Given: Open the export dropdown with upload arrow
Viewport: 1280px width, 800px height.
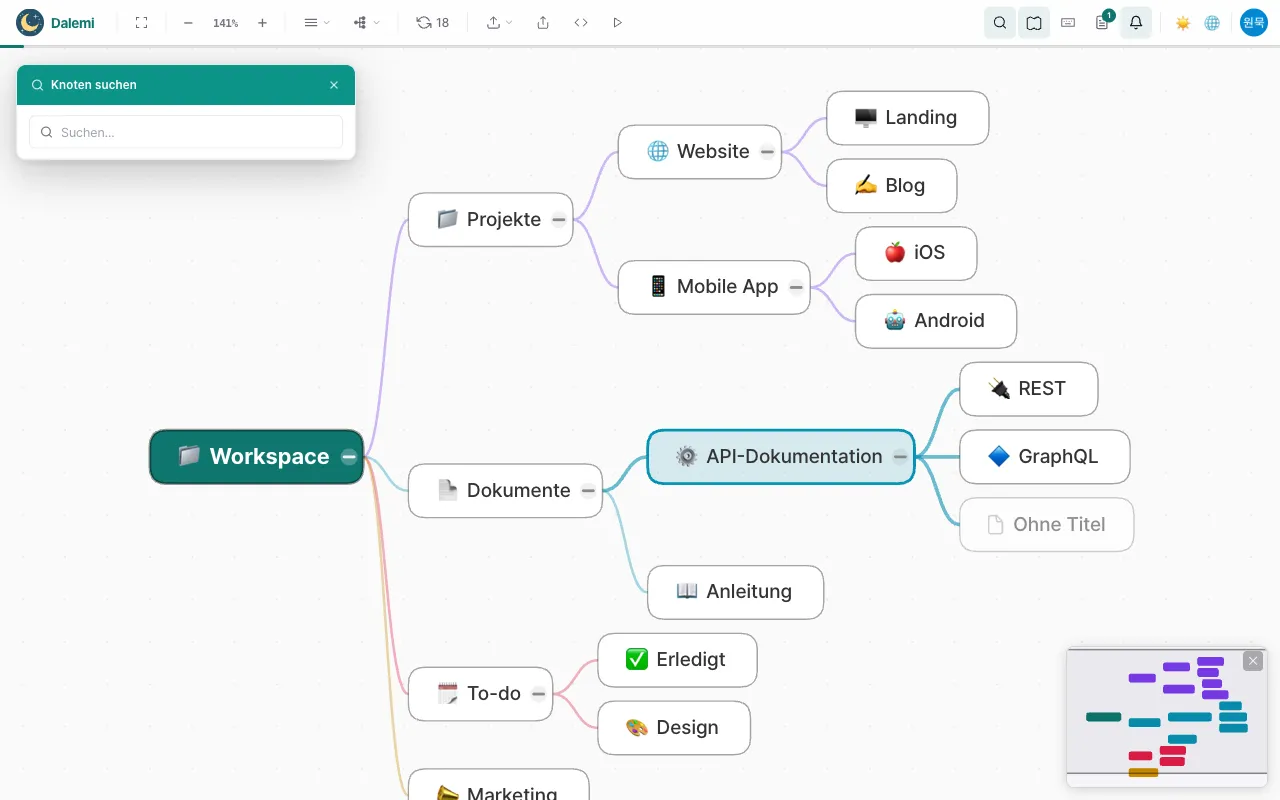Looking at the screenshot, I should pos(499,22).
